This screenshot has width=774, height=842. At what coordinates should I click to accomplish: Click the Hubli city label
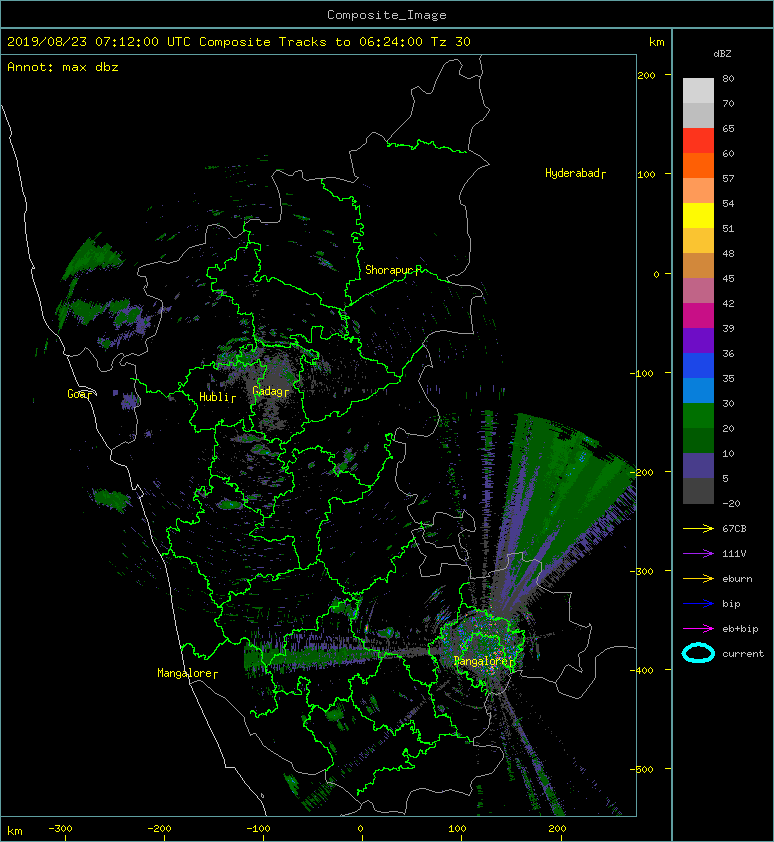click(216, 397)
